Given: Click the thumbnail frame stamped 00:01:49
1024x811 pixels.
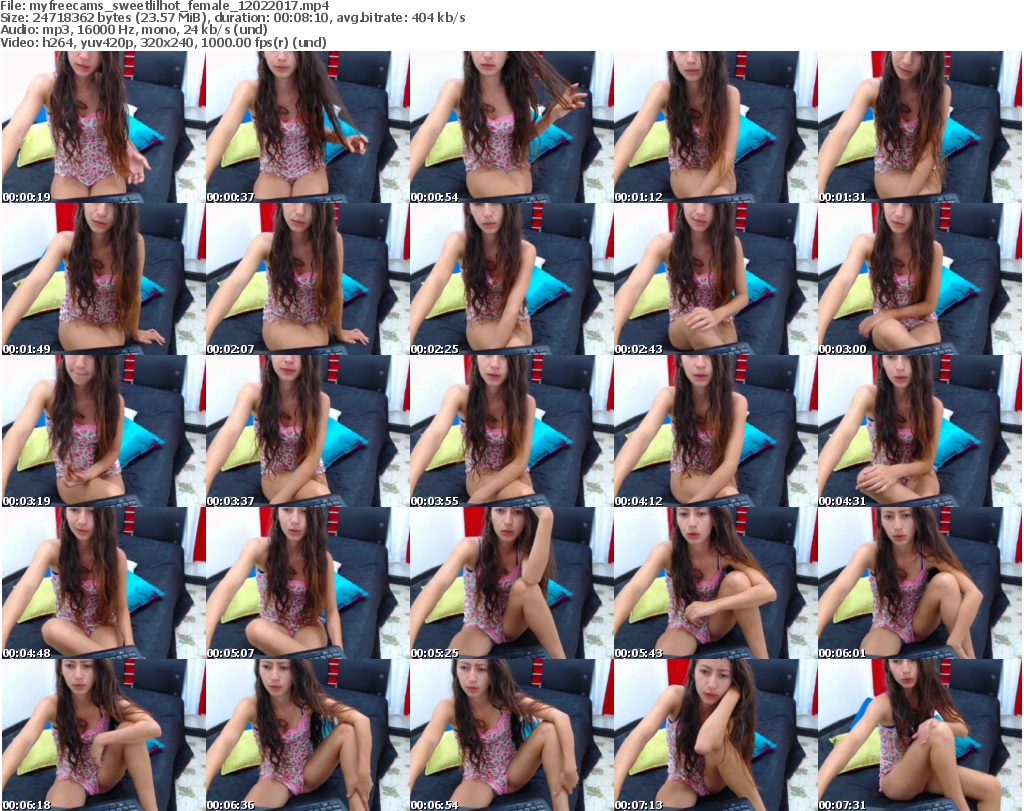Looking at the screenshot, I should tap(103, 279).
